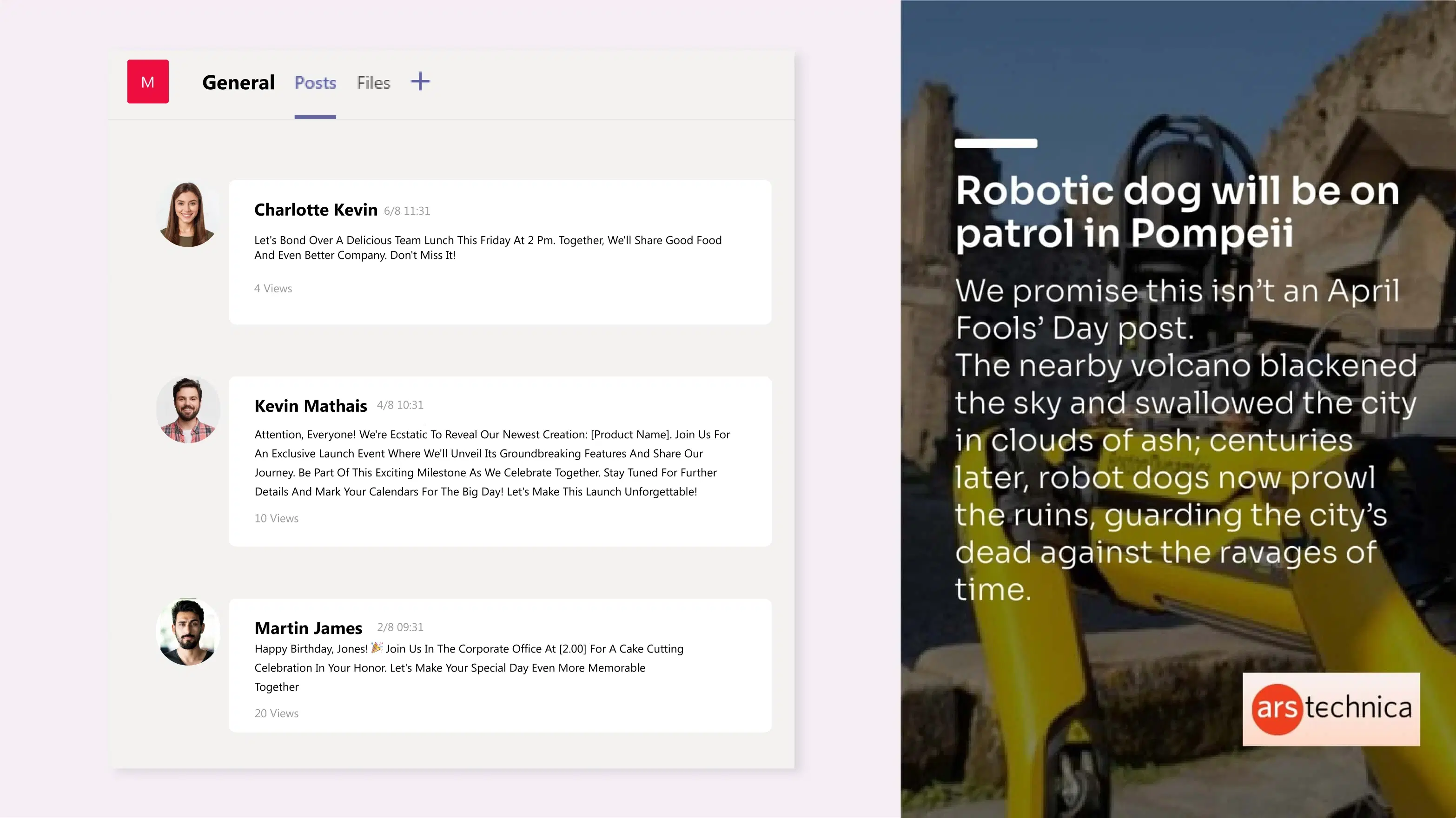Select the Posts tab
1456x818 pixels.
pyautogui.click(x=315, y=82)
